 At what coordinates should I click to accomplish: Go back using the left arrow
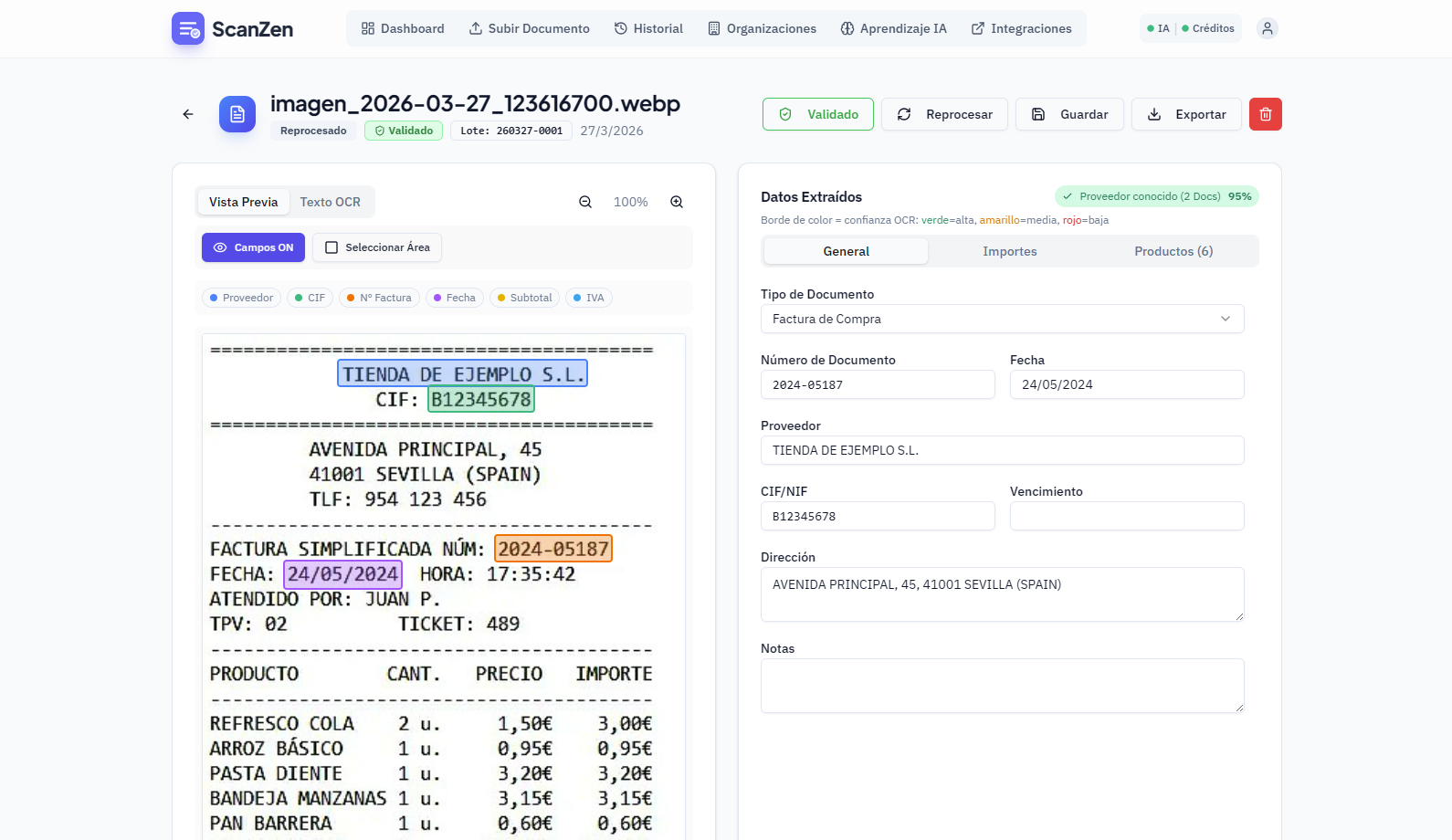[x=188, y=114]
